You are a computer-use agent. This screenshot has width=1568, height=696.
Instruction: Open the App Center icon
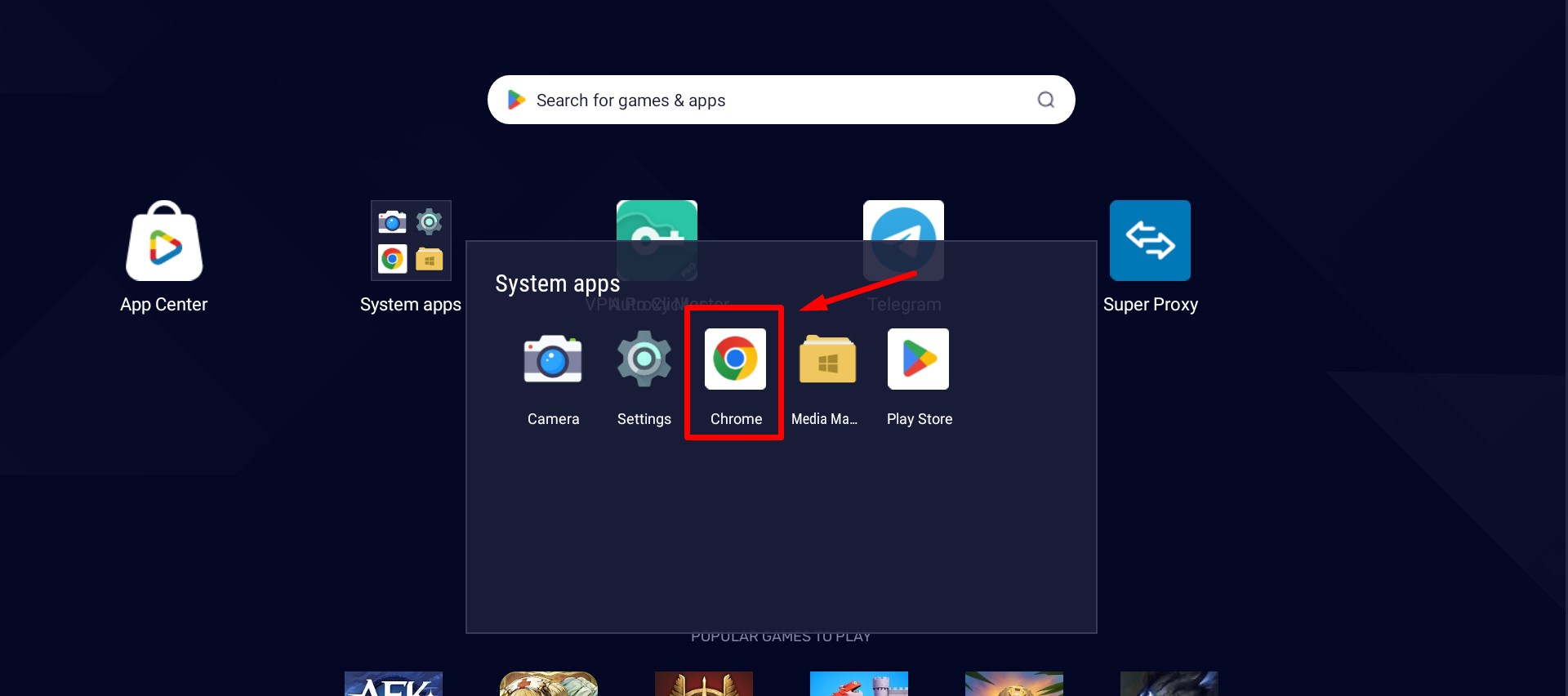pos(164,240)
